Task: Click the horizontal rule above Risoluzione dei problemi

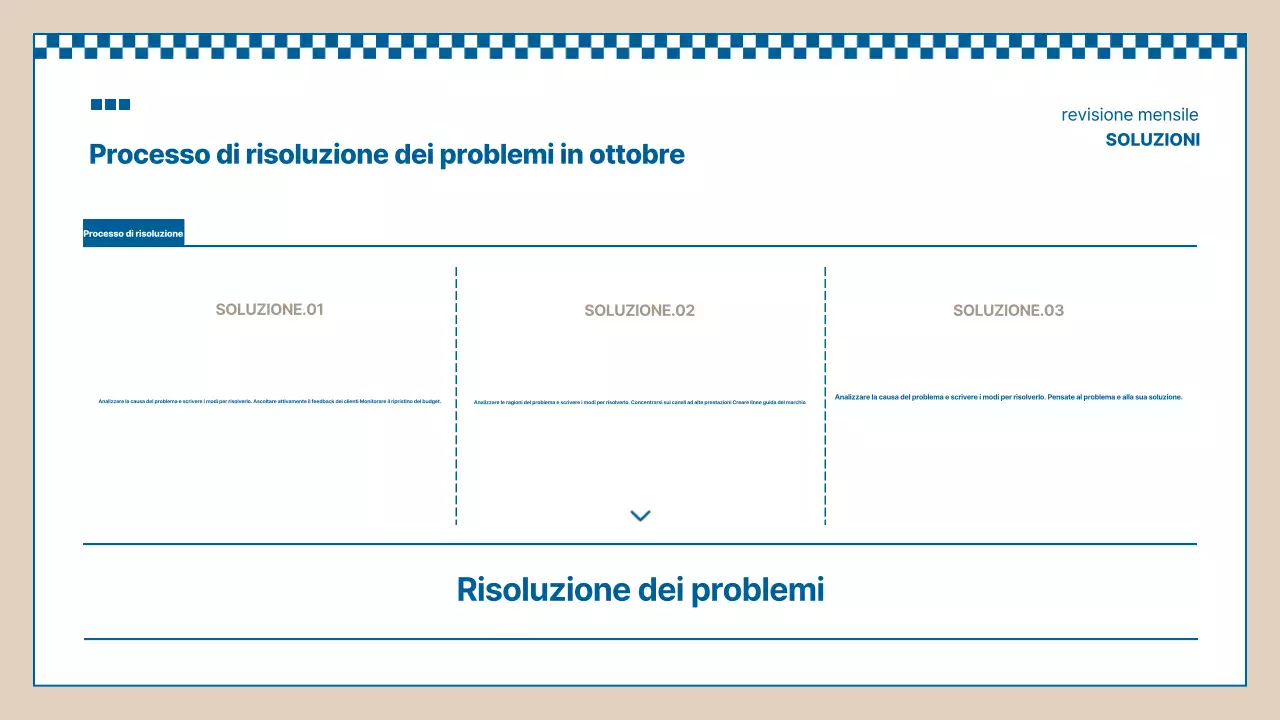Action: point(640,544)
